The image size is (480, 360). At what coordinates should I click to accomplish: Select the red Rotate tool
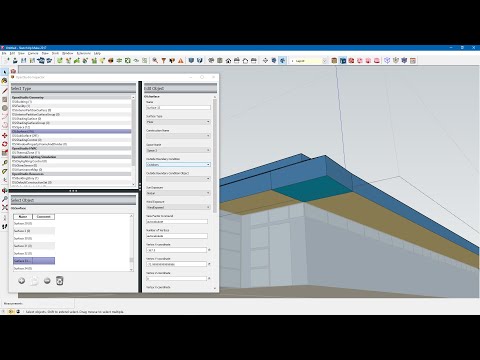coord(5,144)
